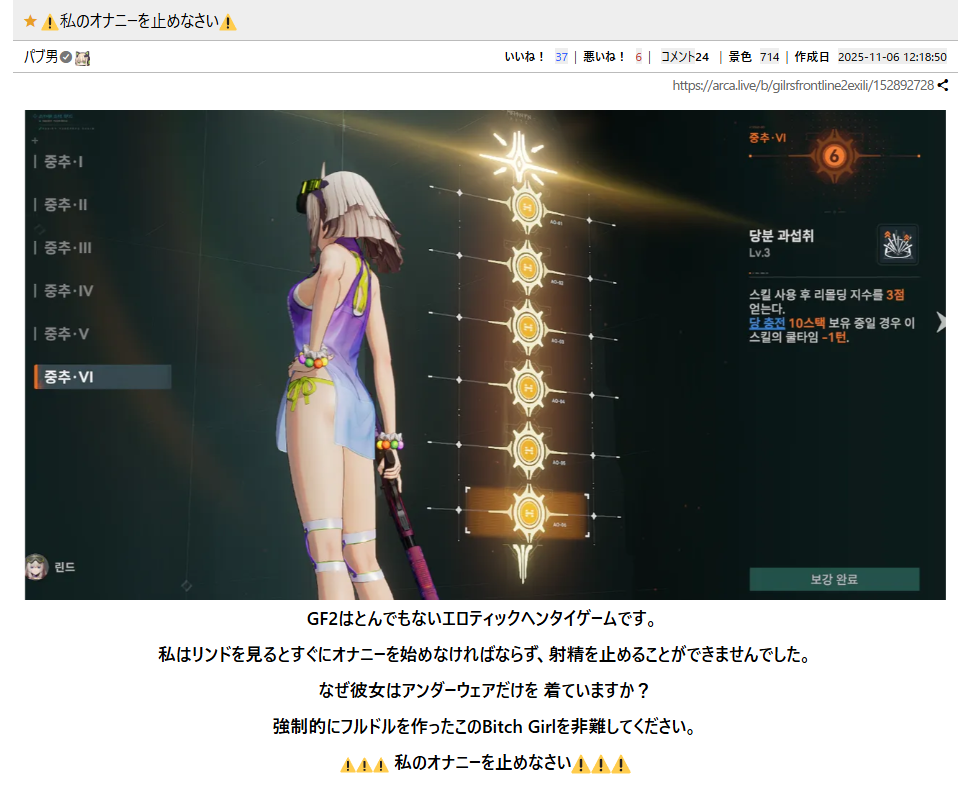This screenshot has width=958, height=787.
Task: Click the orange star icon in the title
Action: [x=30, y=21]
